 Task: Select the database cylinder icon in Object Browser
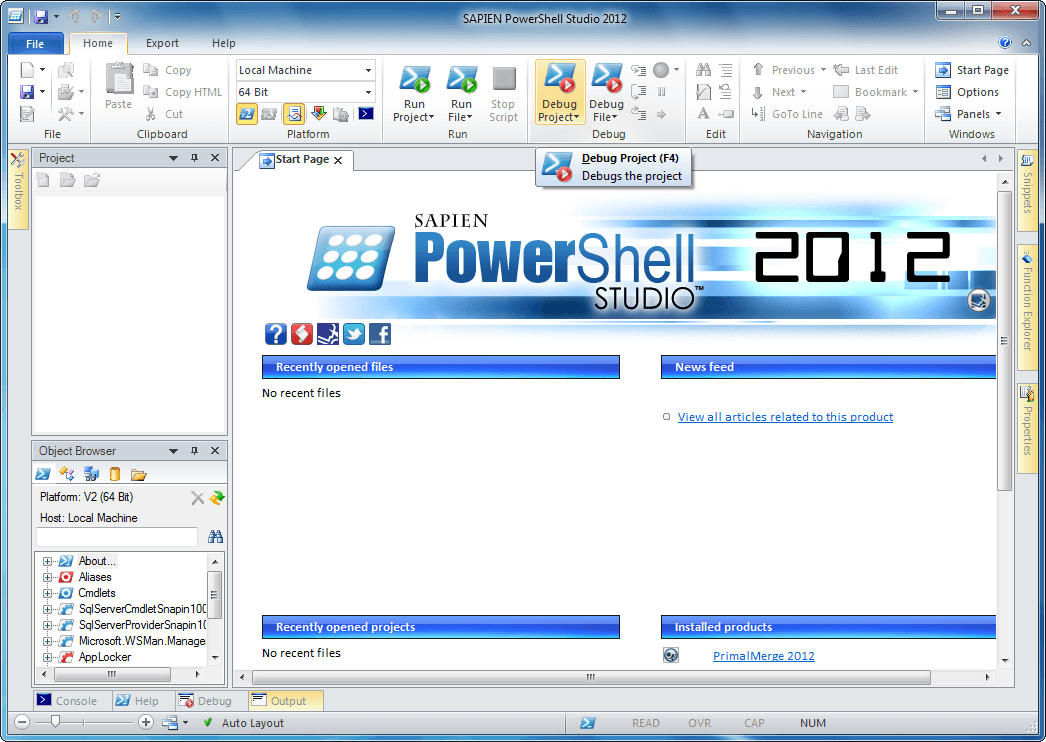pos(115,474)
